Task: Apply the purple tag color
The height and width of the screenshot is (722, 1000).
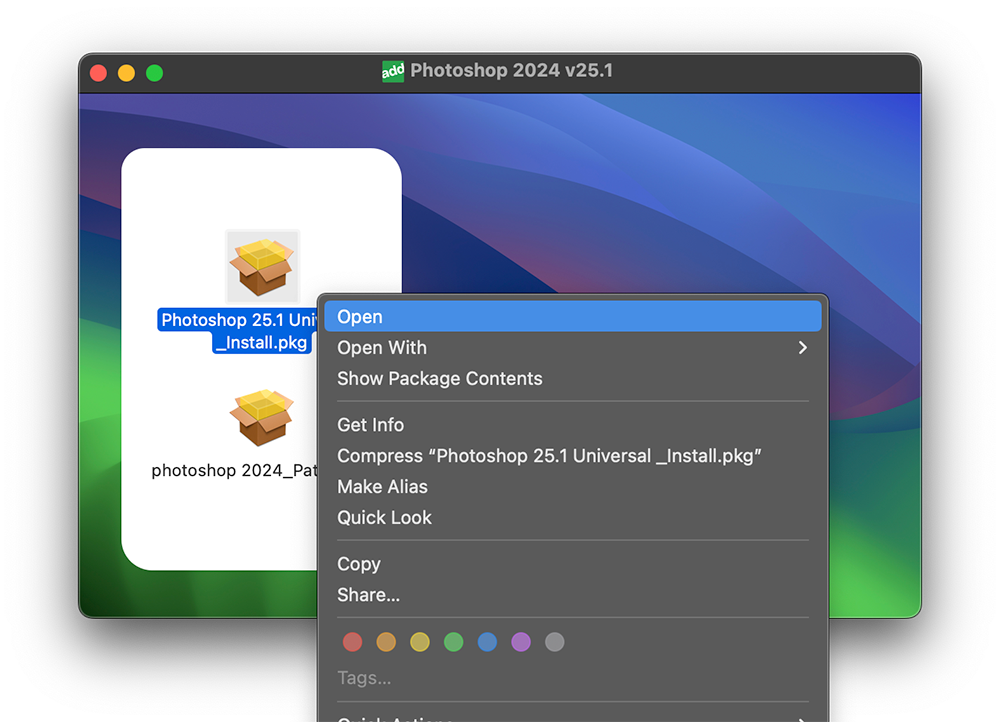Action: [x=520, y=641]
